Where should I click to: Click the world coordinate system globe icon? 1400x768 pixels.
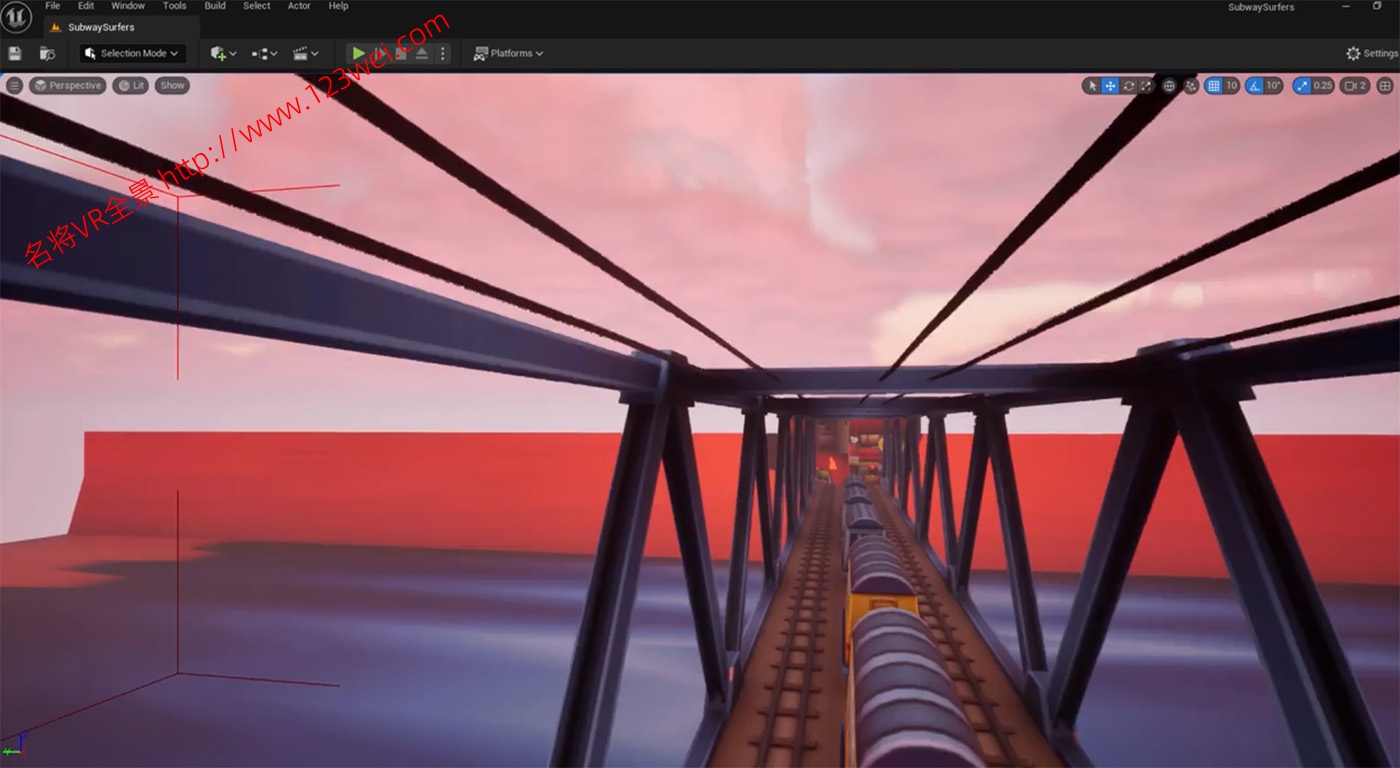click(x=1169, y=86)
